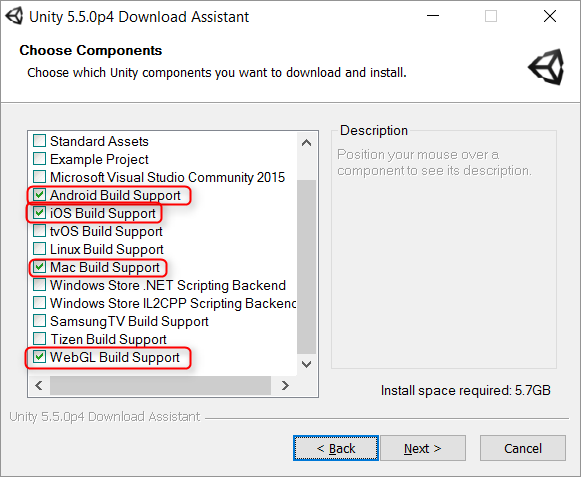Click the horizontal scrollbar track
581x477 pixels.
click(x=160, y=385)
